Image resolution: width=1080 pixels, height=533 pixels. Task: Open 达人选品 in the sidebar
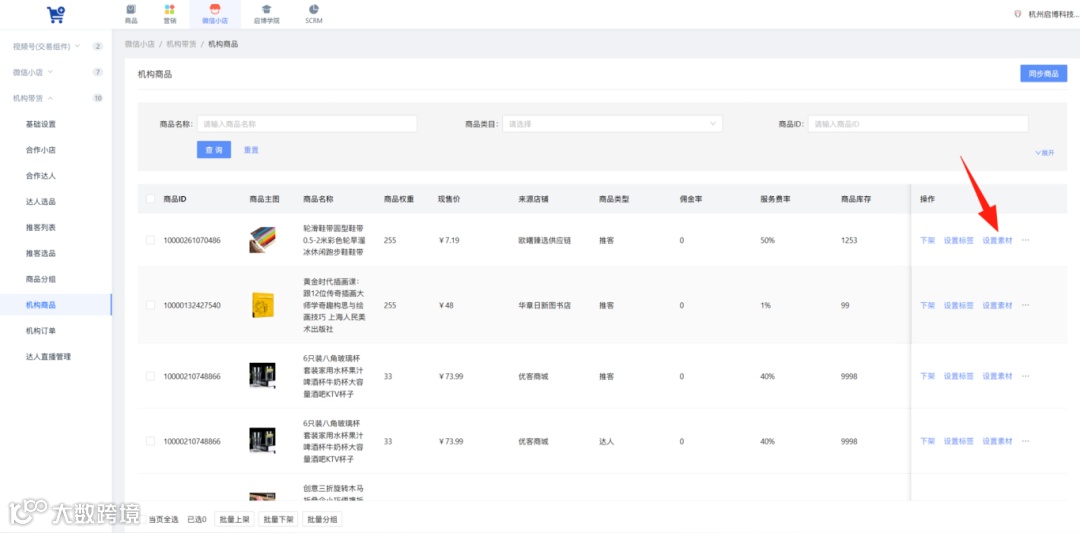point(41,202)
